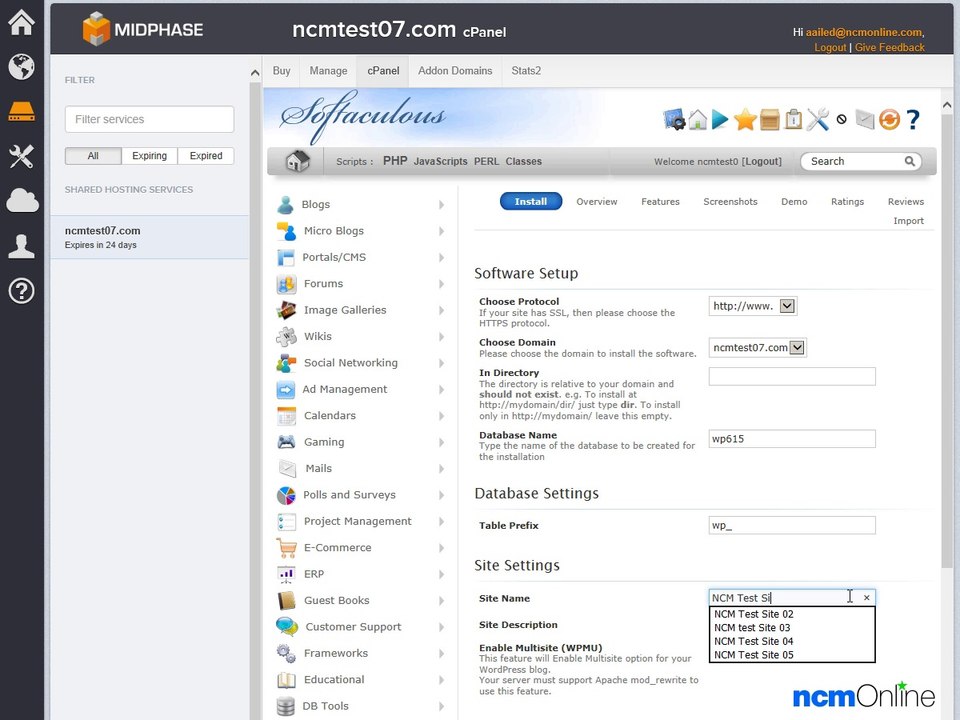Open the dark blue question mark help icon

(x=913, y=119)
